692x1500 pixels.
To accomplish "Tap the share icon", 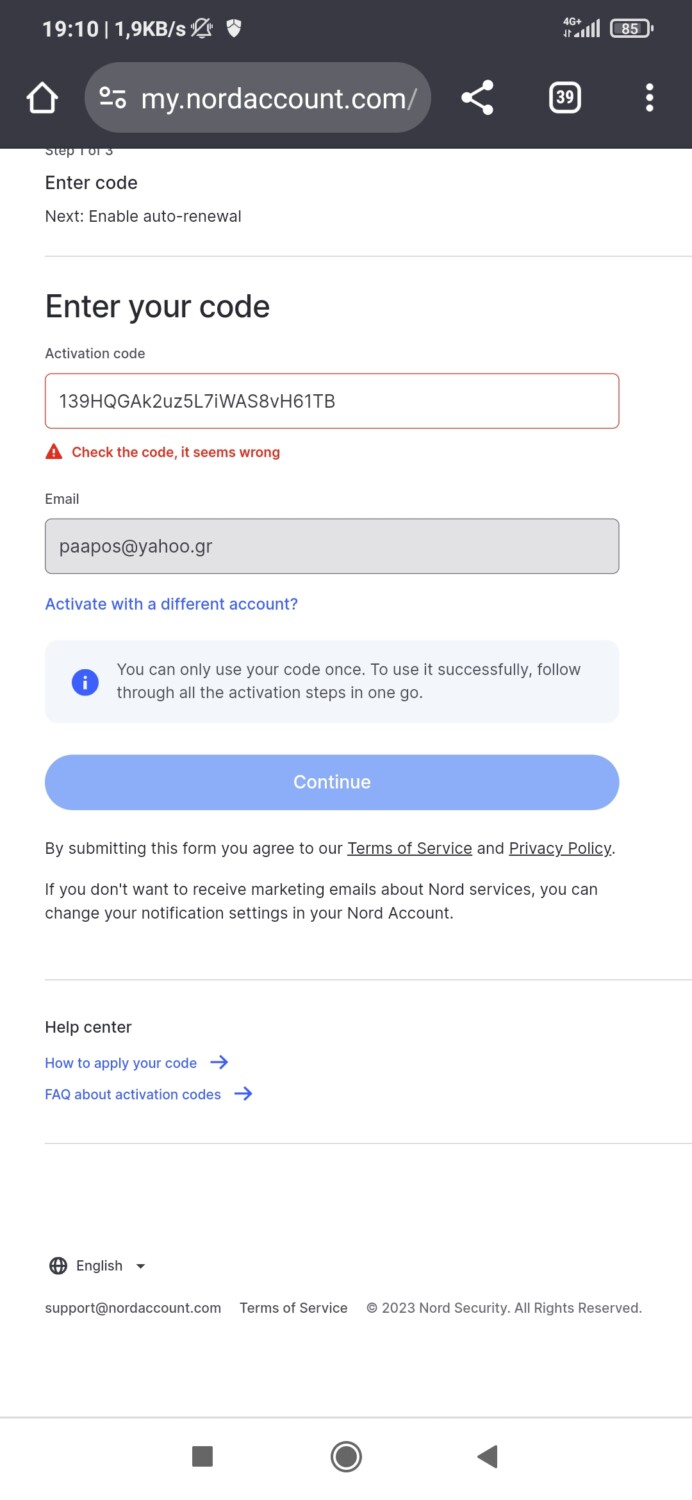I will [x=477, y=98].
